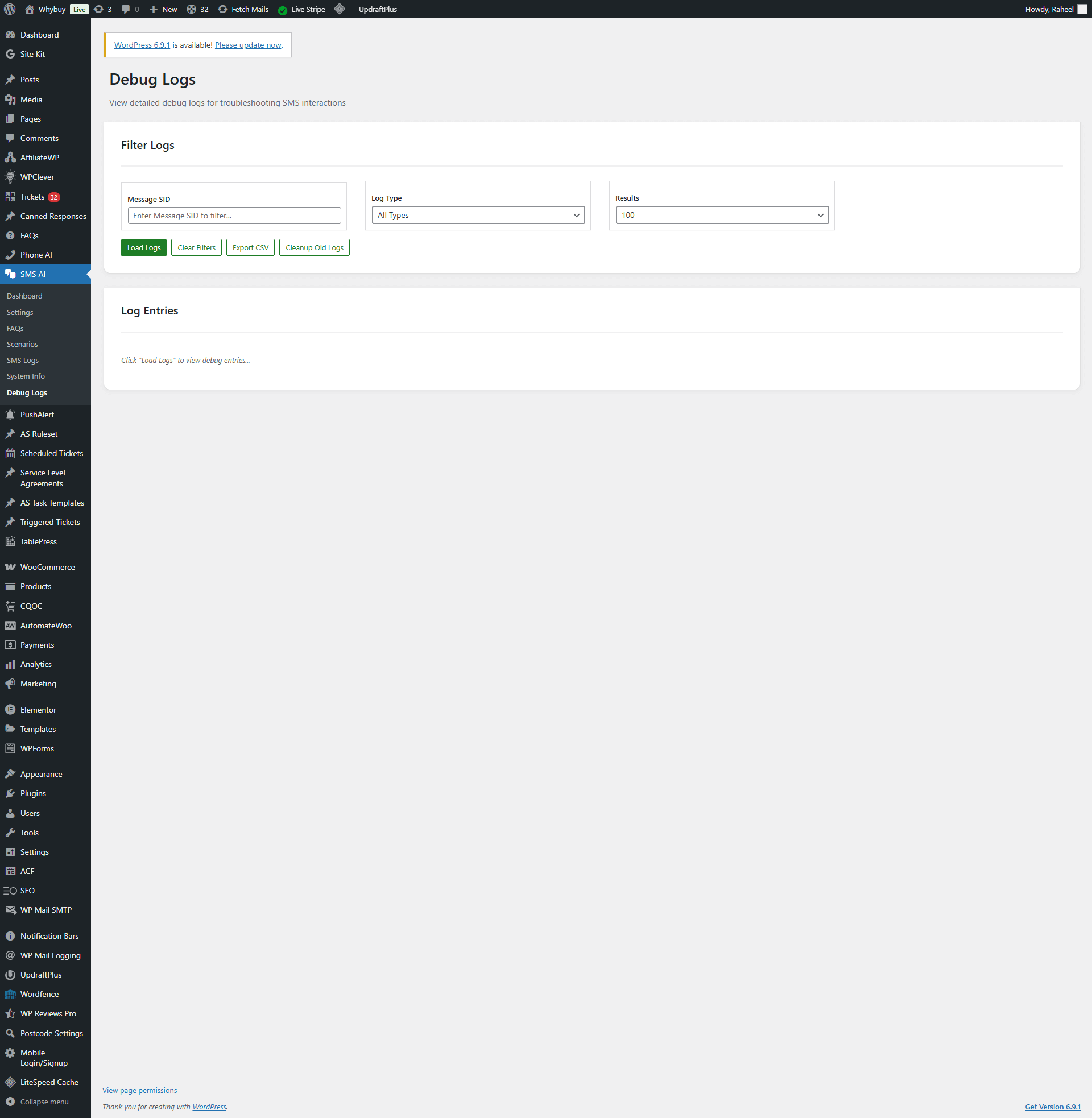Click the updates icon in admin bar
Viewport: 1092px width, 1118px height.
(x=98, y=9)
